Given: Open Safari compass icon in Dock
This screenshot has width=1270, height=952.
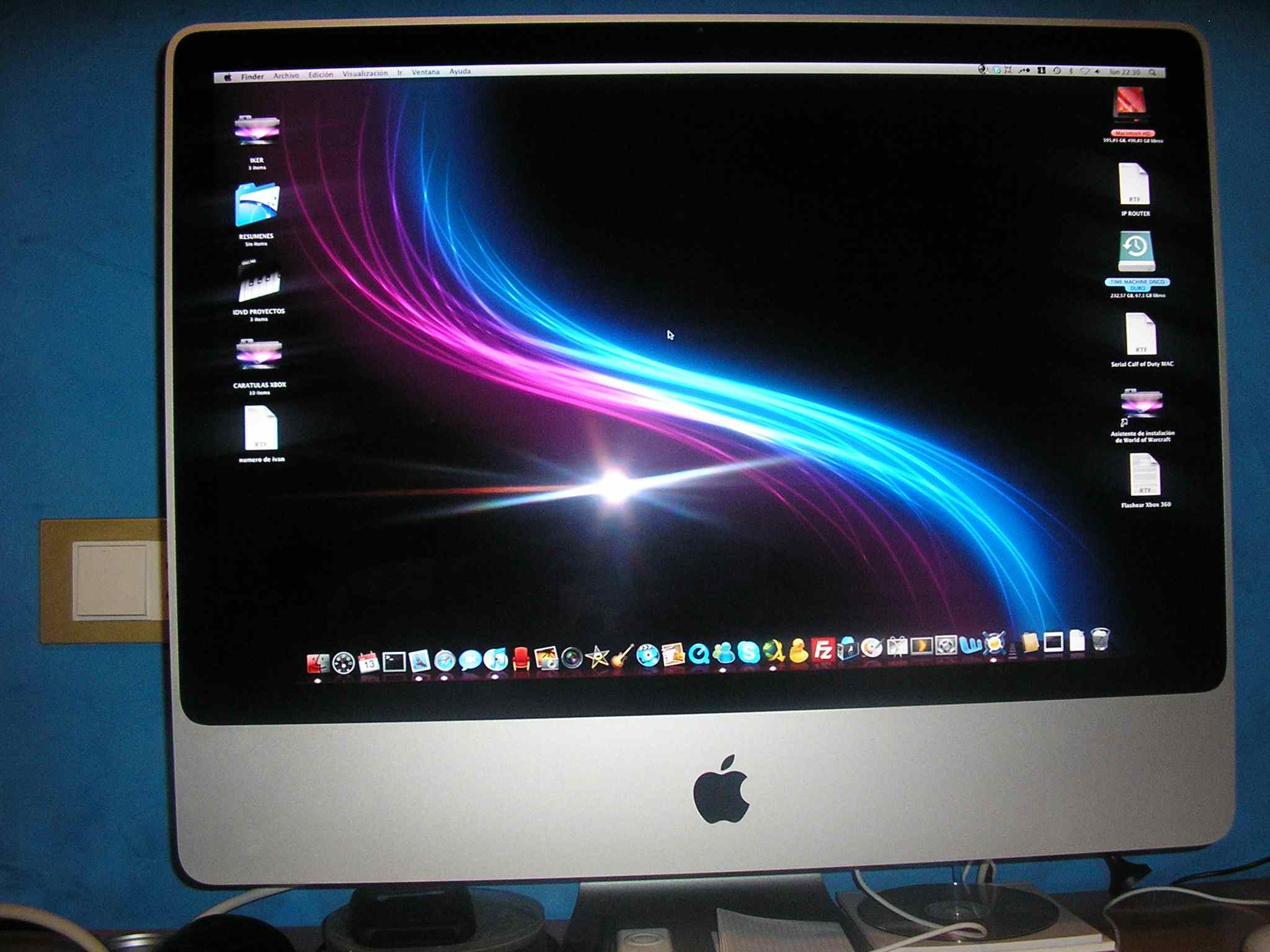Looking at the screenshot, I should point(445,661).
